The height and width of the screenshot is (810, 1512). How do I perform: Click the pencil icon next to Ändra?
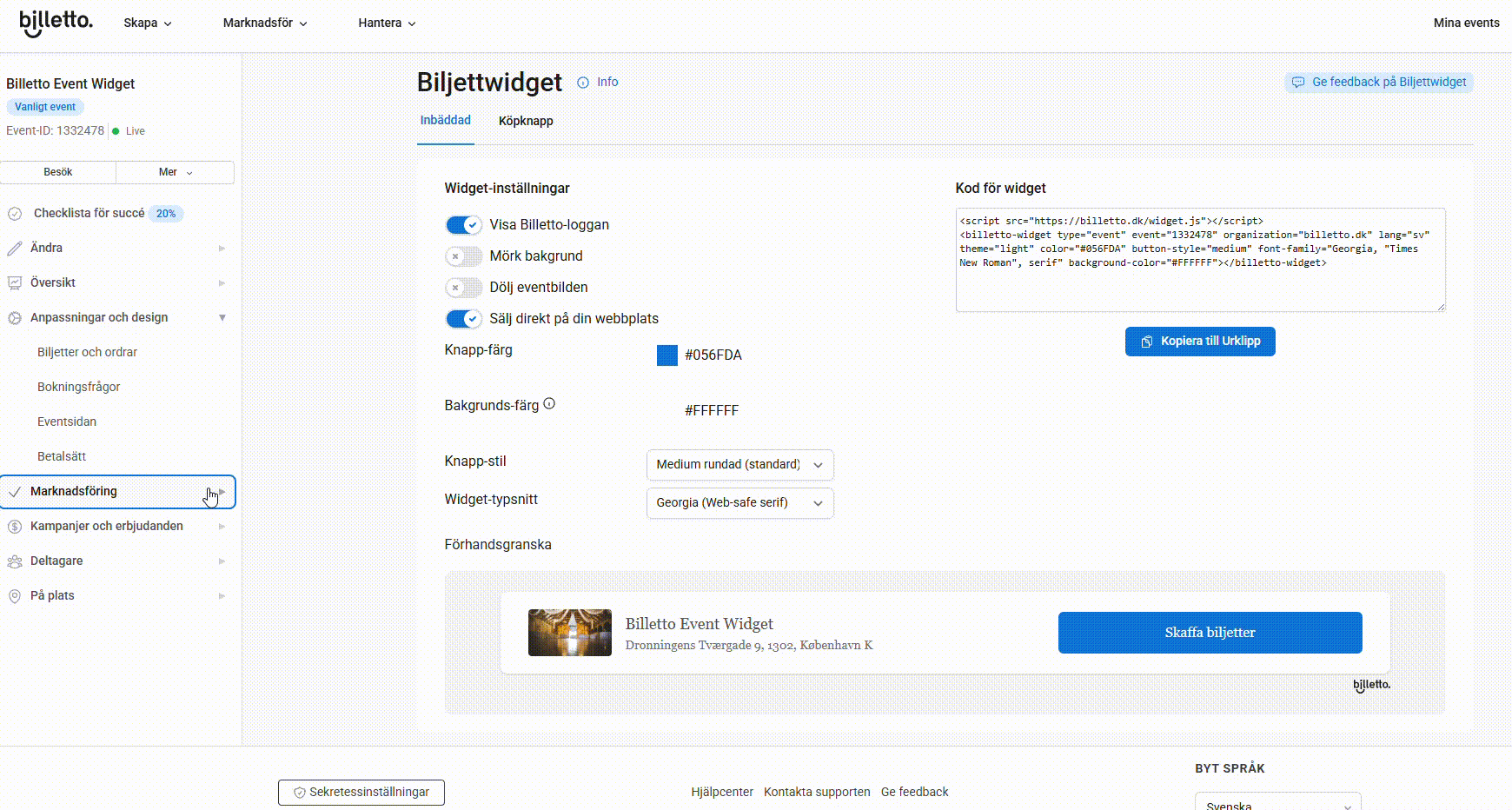pyautogui.click(x=15, y=249)
